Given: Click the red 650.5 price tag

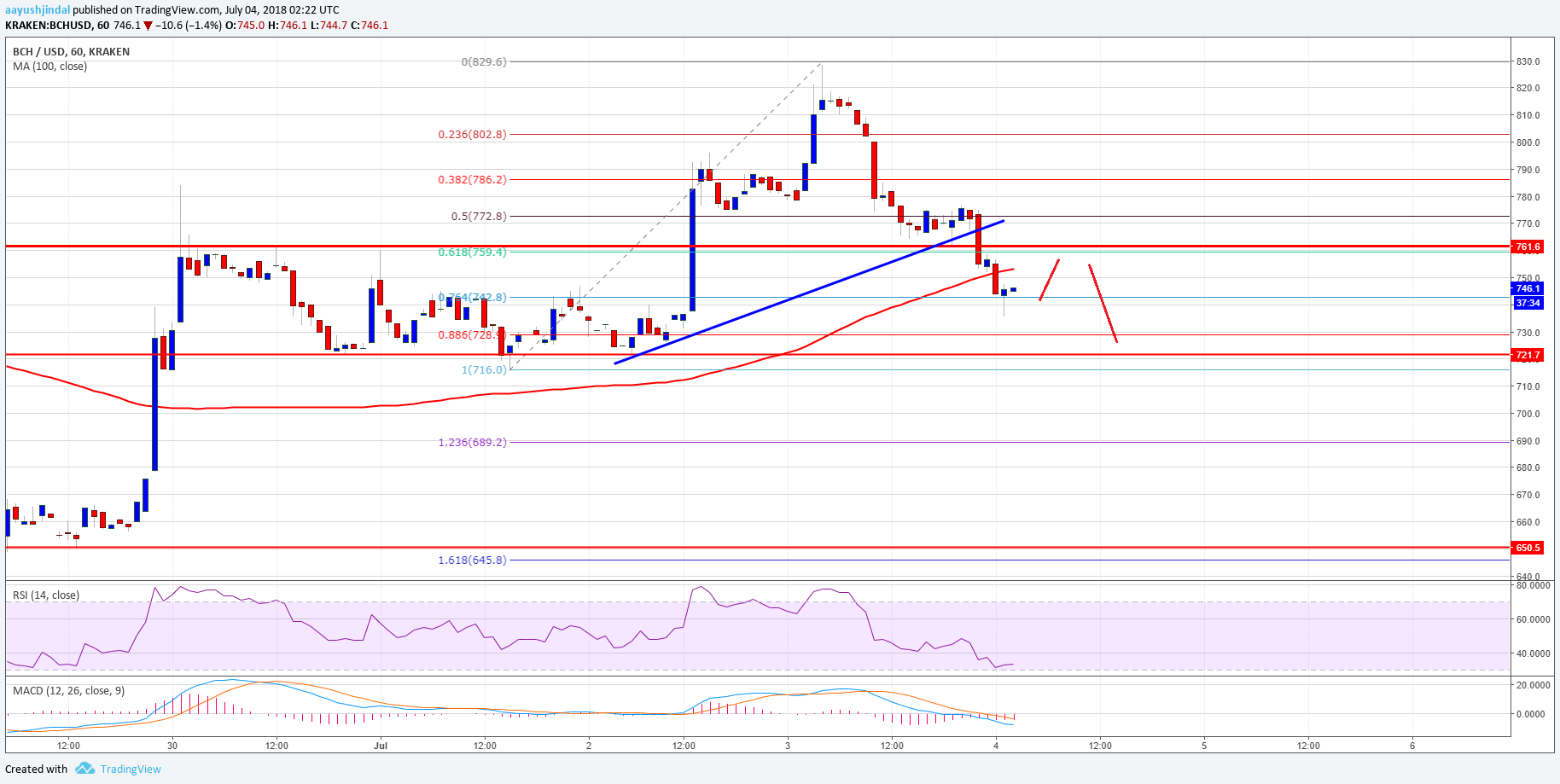Looking at the screenshot, I should 1527,548.
